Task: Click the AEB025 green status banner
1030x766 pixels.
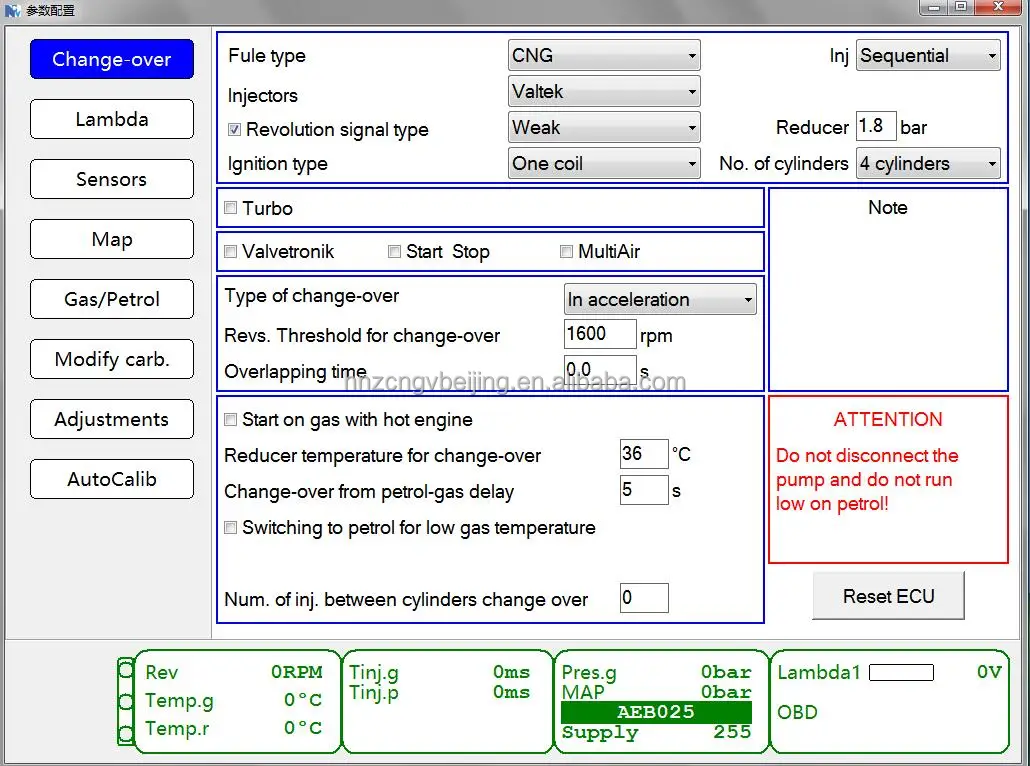Action: [656, 711]
